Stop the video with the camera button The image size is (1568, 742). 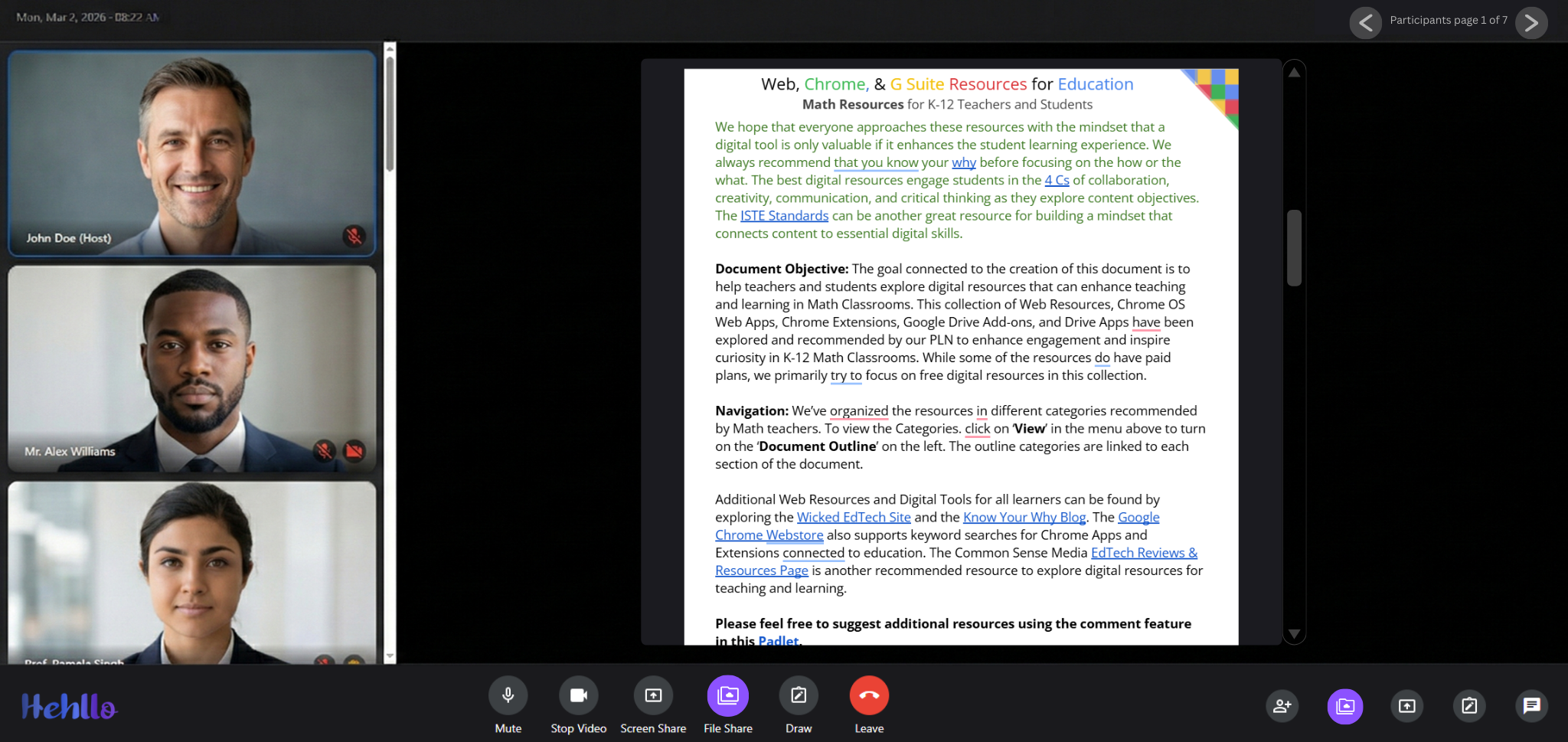tap(578, 695)
